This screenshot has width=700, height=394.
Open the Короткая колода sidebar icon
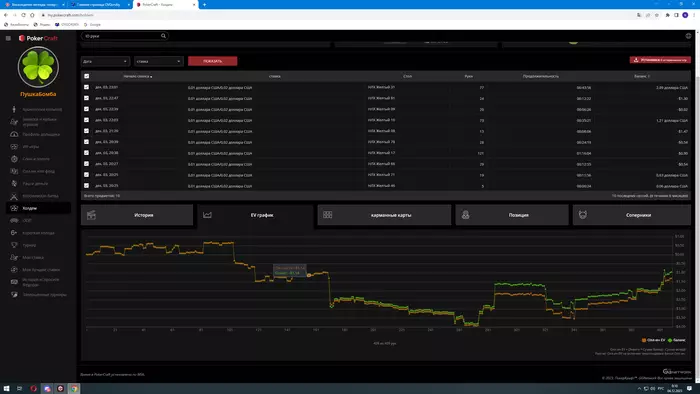click(x=14, y=232)
